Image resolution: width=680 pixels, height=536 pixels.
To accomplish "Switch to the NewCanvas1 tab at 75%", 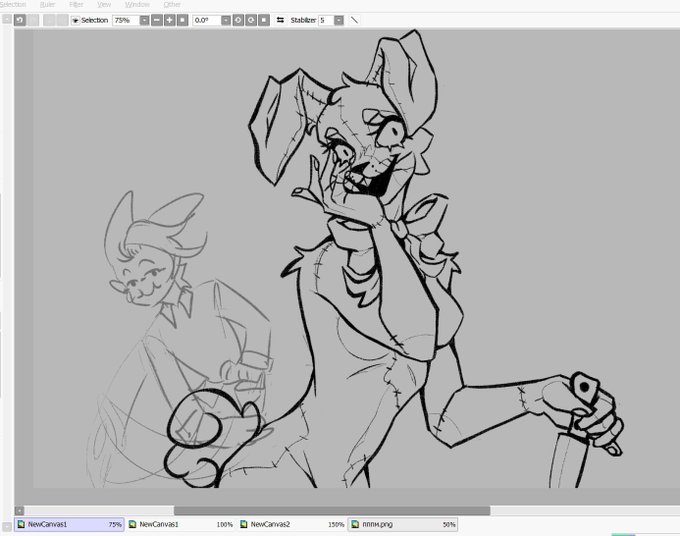I will coord(69,524).
